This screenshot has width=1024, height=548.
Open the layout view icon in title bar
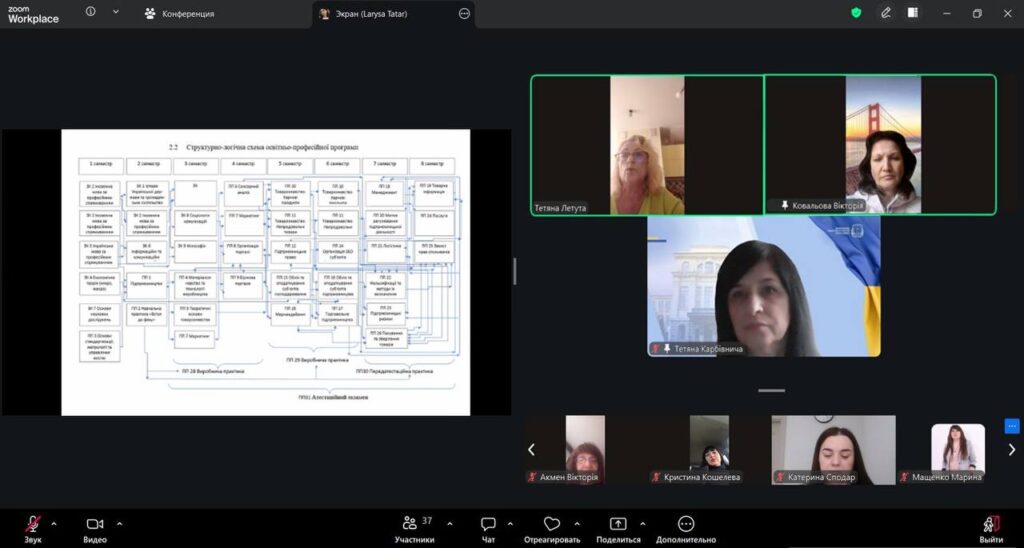coord(913,13)
